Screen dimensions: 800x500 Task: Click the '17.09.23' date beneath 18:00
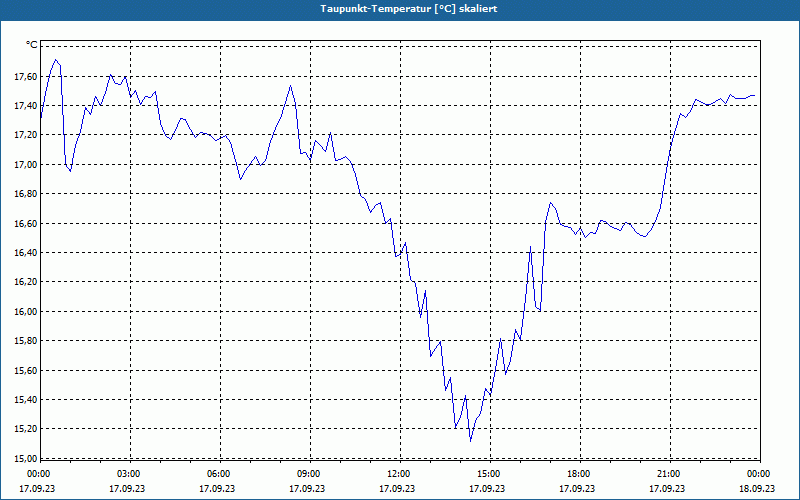click(578, 488)
